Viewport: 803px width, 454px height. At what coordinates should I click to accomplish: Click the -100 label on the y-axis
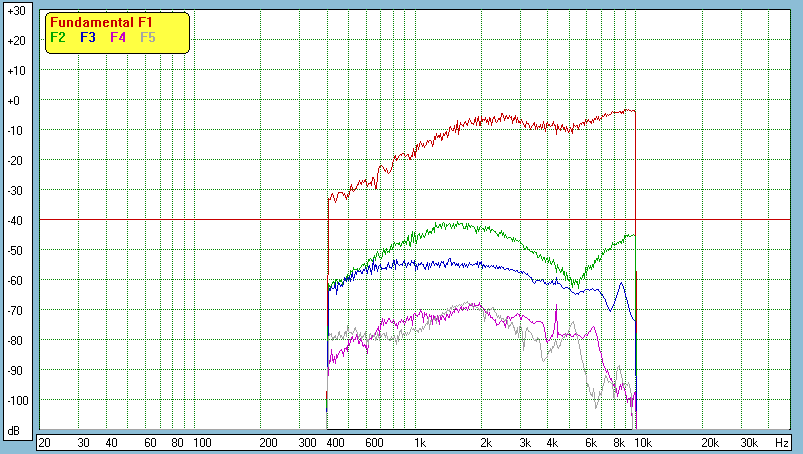tap(15, 401)
